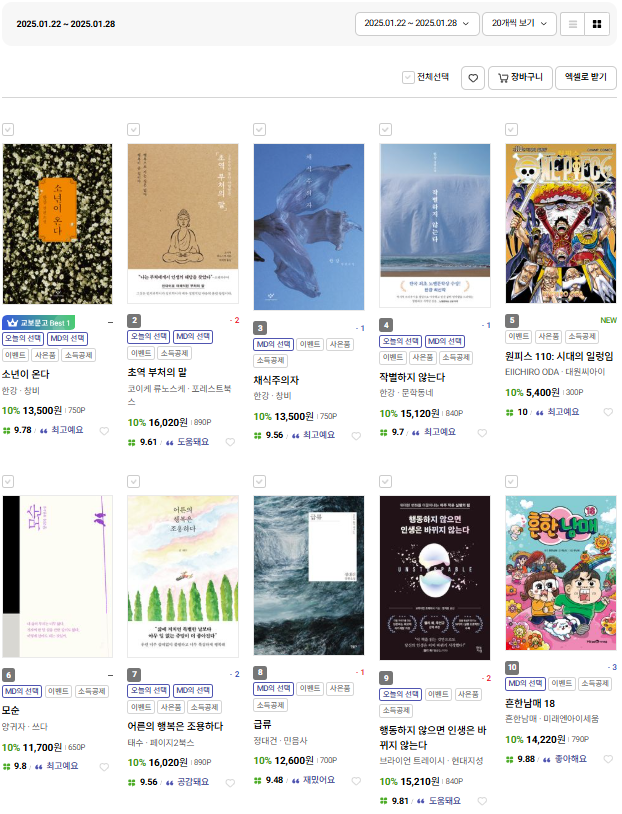Switch to list view layout icon
The width and height of the screenshot is (622, 814).
coord(573,24)
